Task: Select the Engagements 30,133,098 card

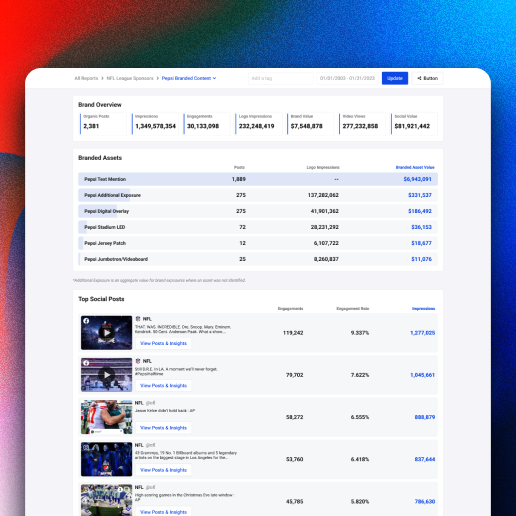Action: [207, 124]
